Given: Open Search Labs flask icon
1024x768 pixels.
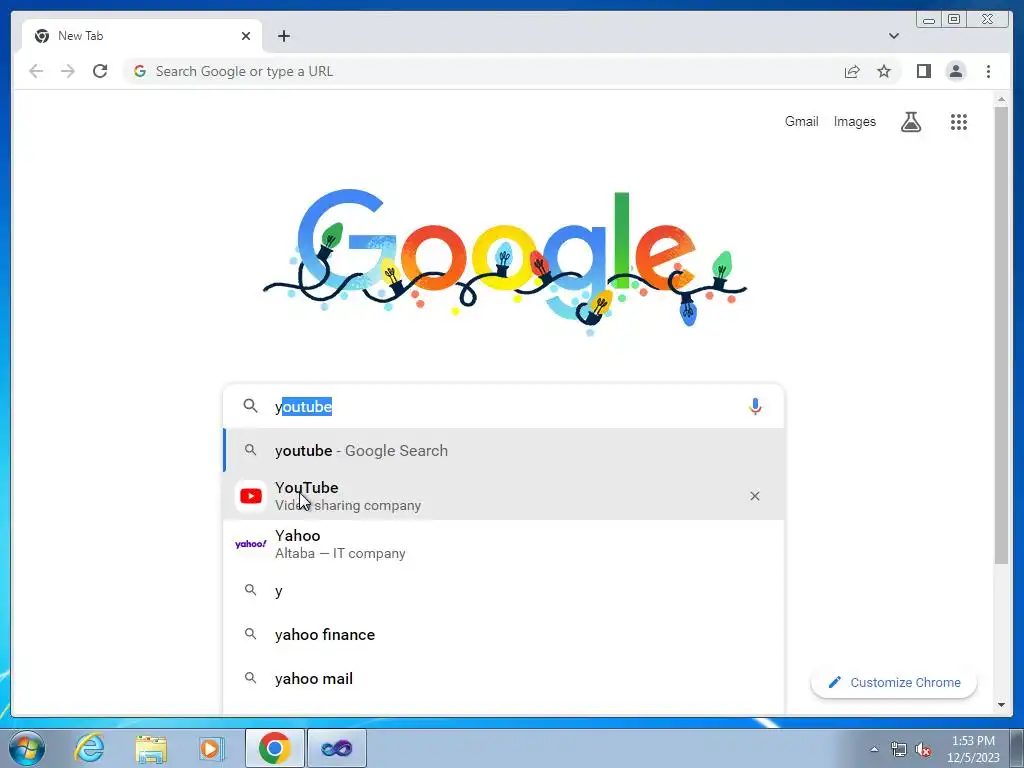Looking at the screenshot, I should point(911,121).
